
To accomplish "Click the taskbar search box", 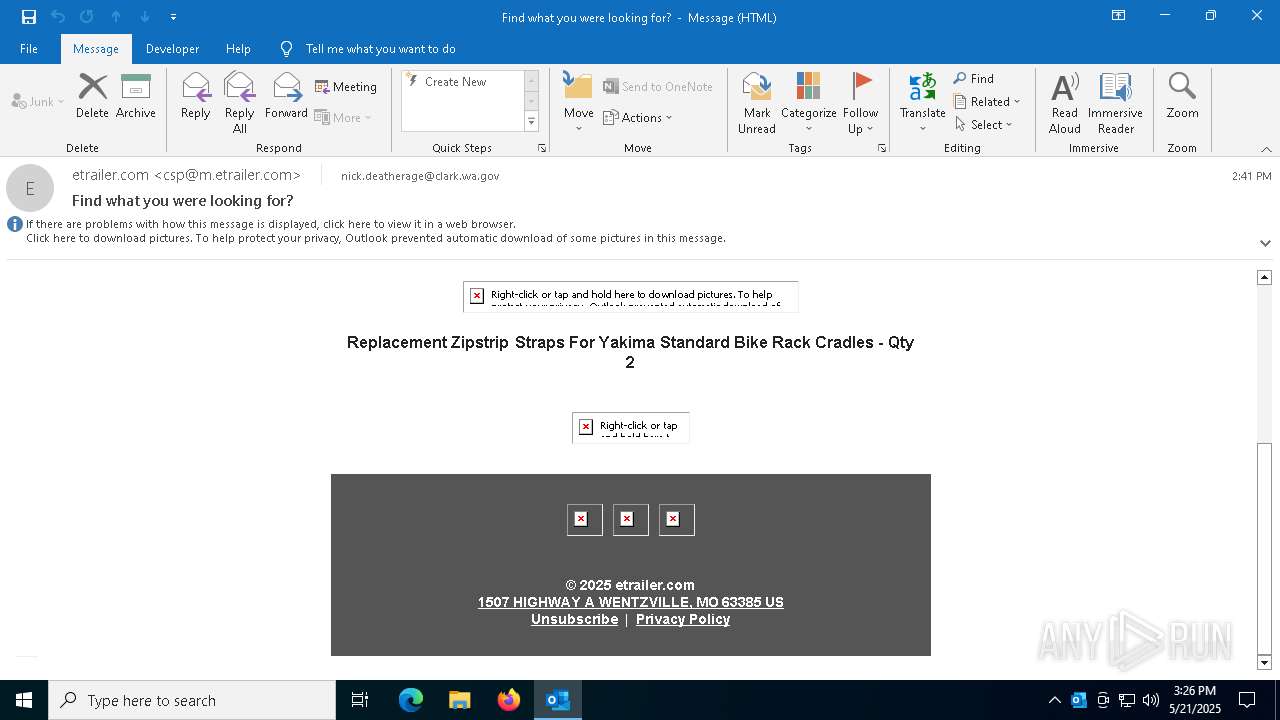I will pos(192,700).
